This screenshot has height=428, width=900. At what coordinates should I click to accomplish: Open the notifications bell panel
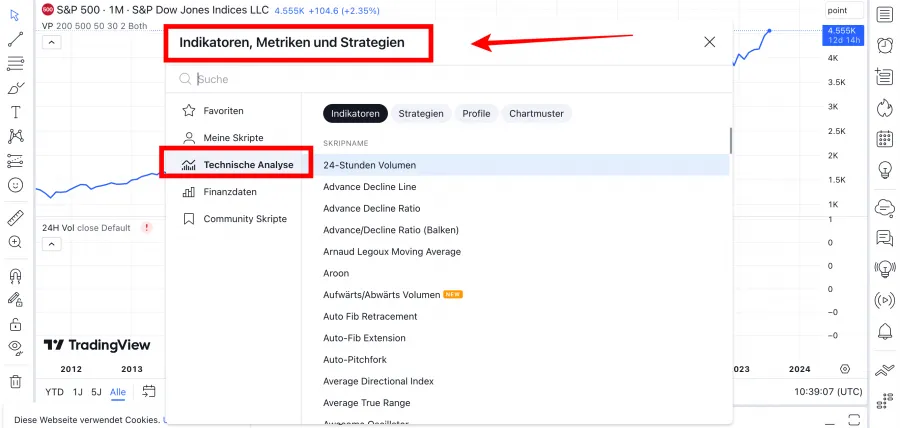(884, 331)
